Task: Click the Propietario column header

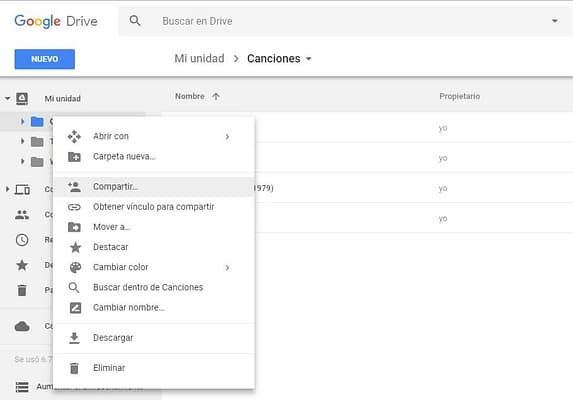Action: click(459, 96)
